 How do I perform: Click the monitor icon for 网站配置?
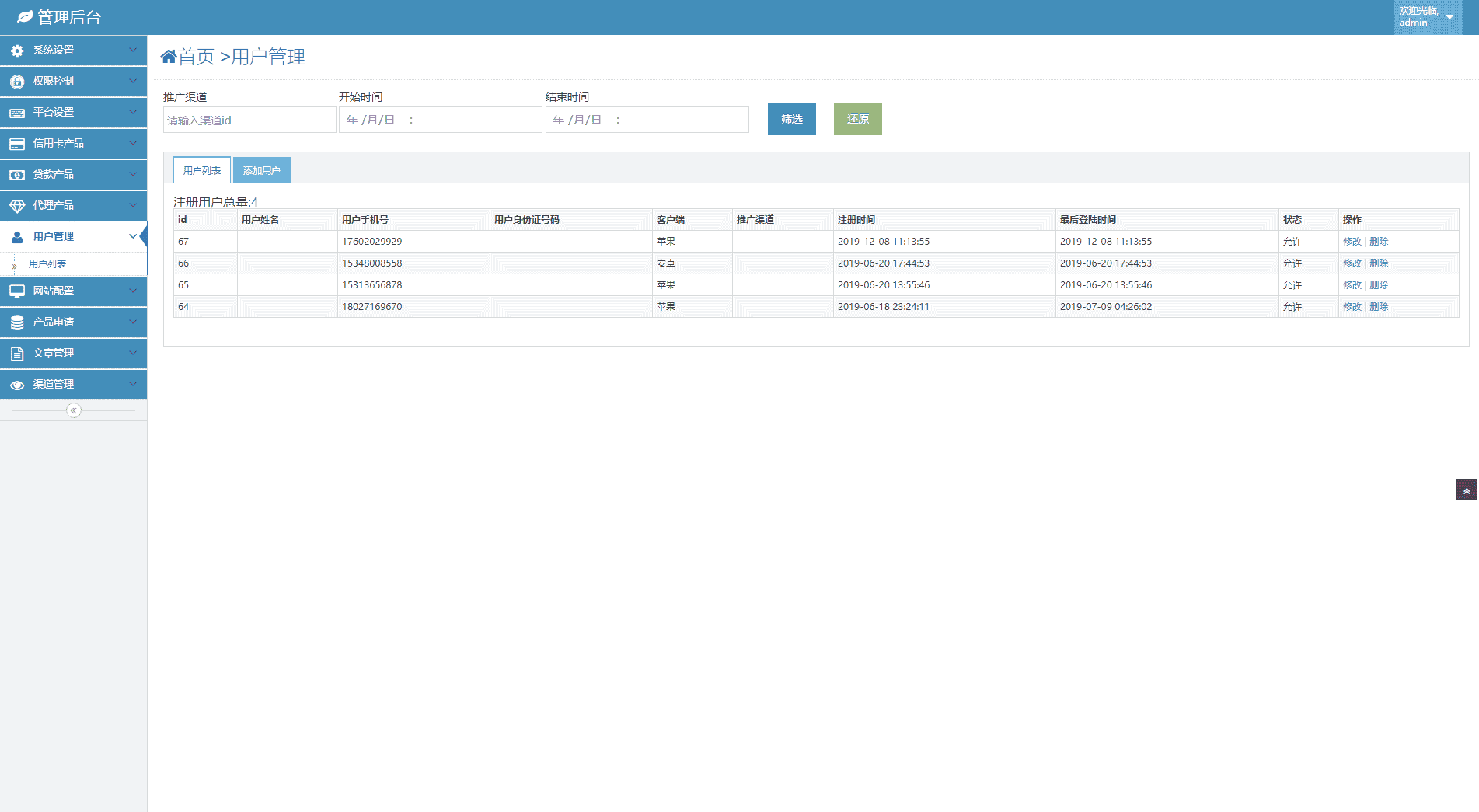[x=17, y=291]
